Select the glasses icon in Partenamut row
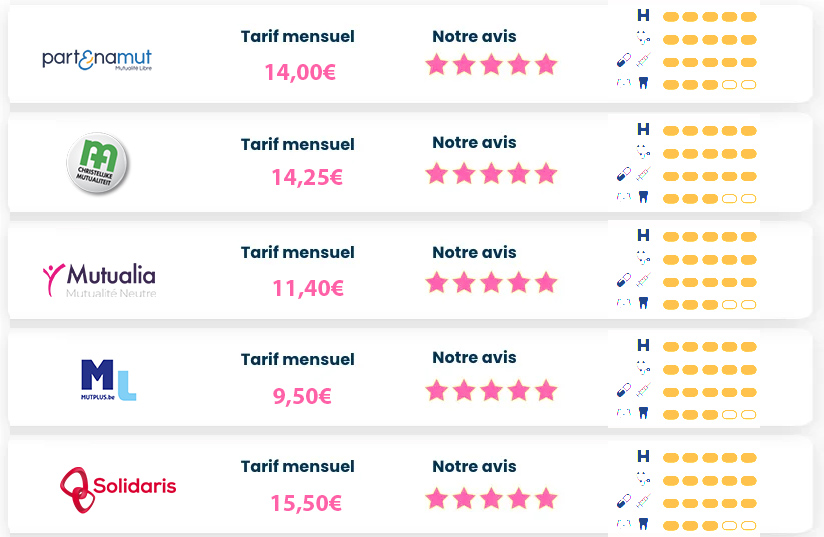The height and width of the screenshot is (537, 824). (x=624, y=82)
